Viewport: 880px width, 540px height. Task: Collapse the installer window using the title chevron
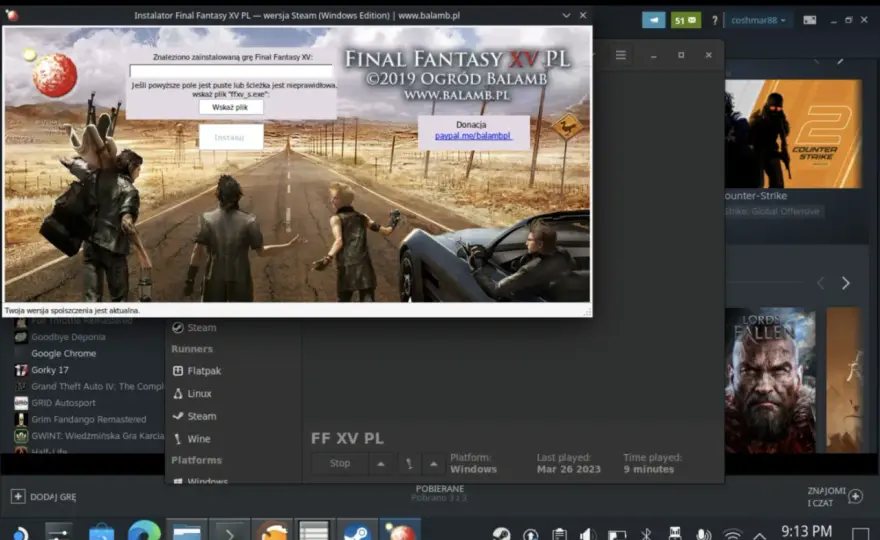(566, 16)
